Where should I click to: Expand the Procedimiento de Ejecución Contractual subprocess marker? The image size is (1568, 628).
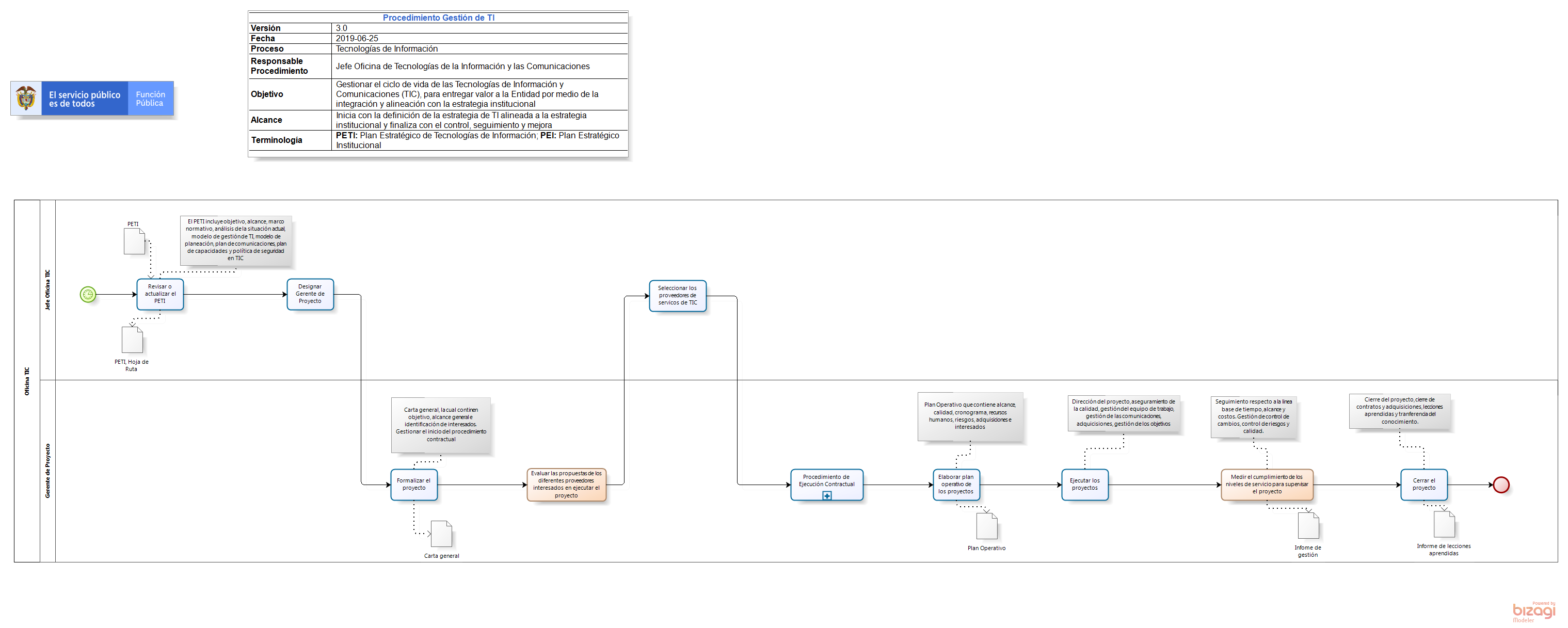(827, 495)
